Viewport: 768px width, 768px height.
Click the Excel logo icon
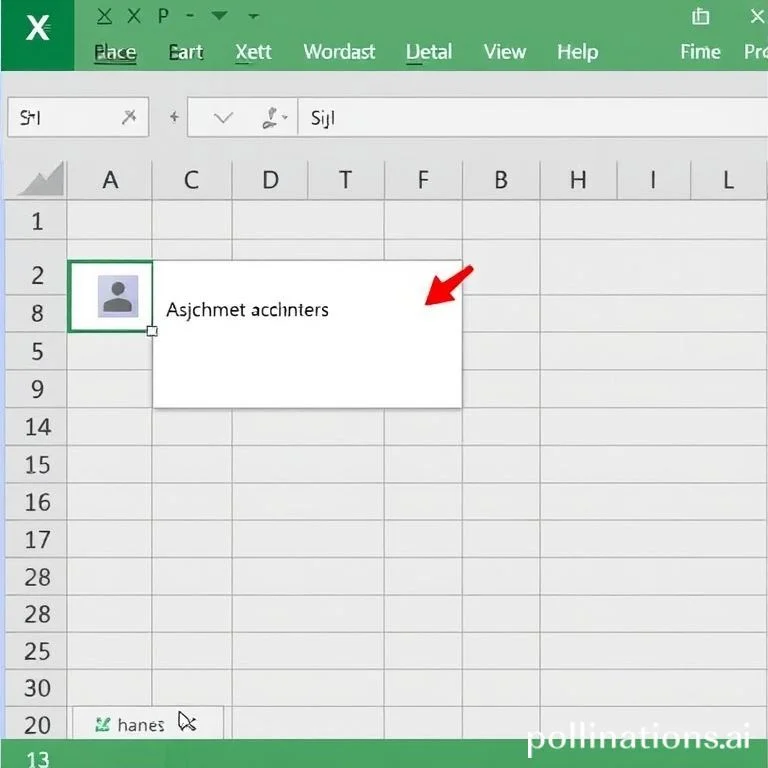click(37, 29)
